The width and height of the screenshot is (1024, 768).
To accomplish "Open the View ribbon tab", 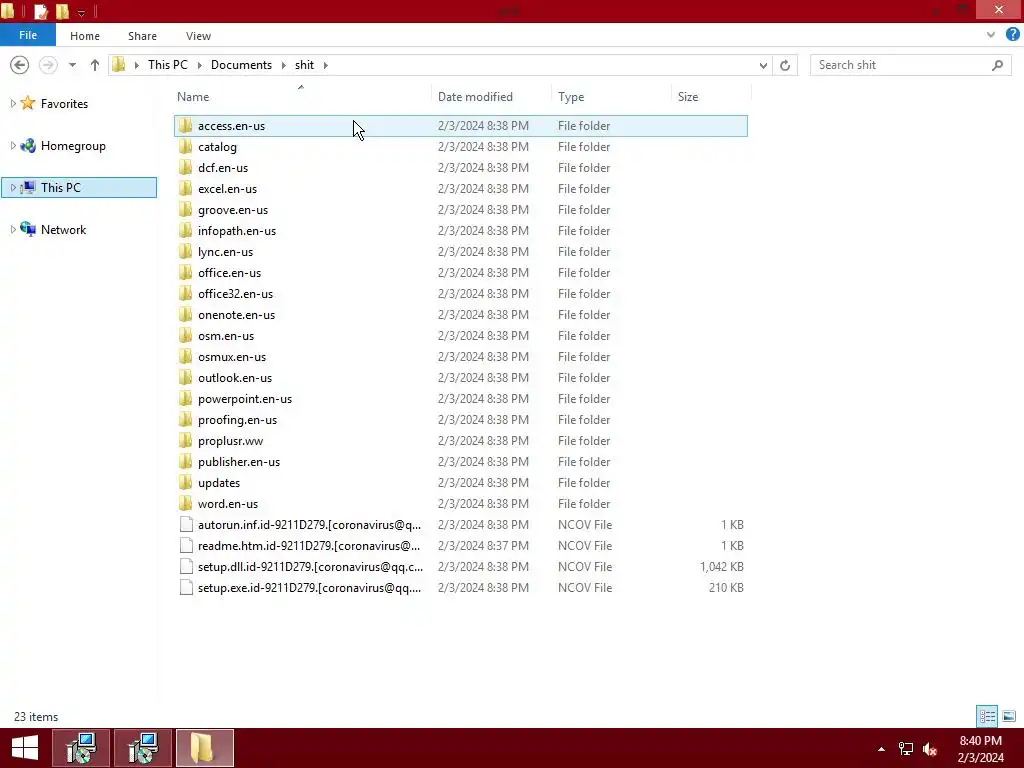I will 198,36.
